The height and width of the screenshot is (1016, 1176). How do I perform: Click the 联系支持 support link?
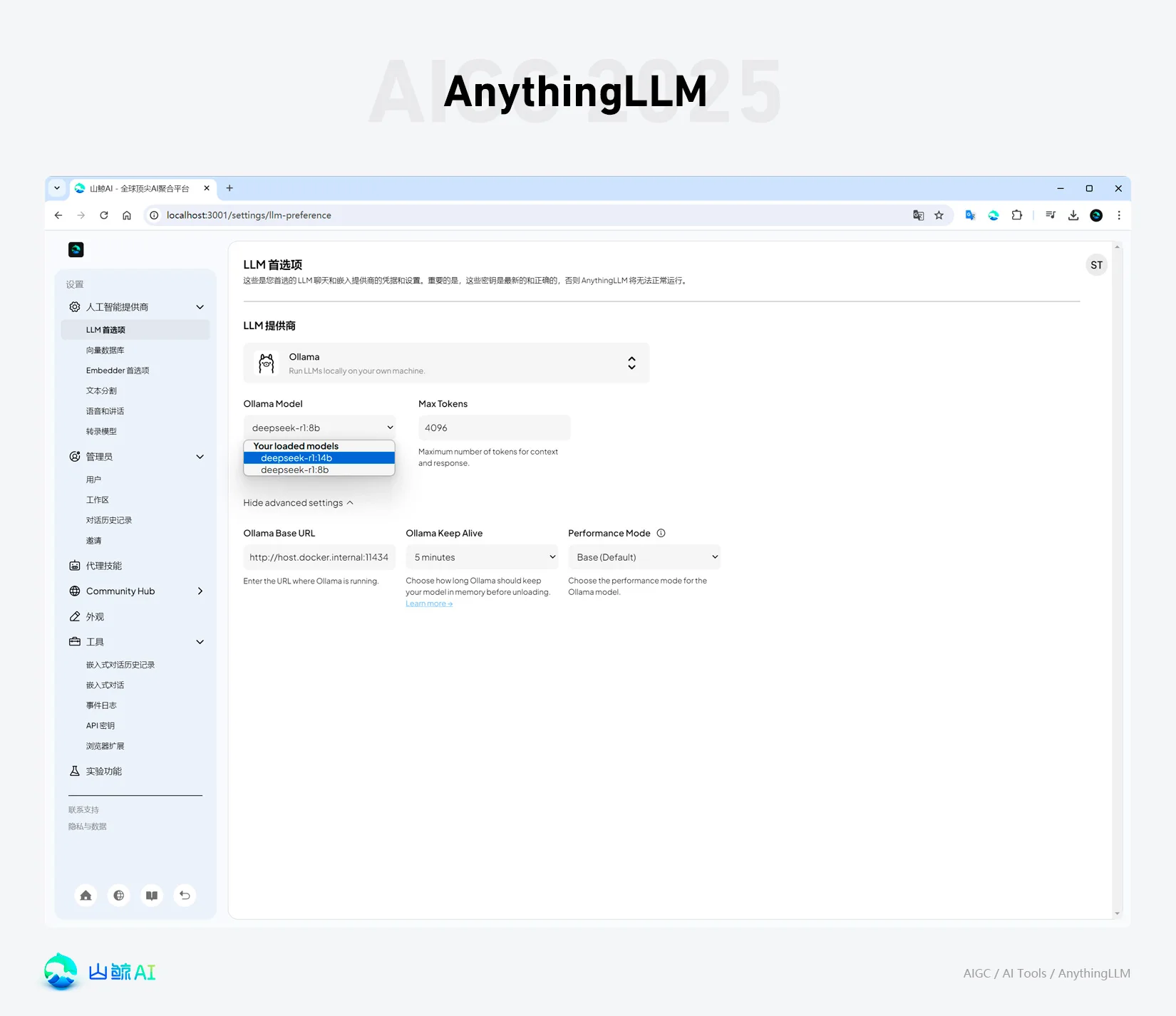tap(83, 810)
